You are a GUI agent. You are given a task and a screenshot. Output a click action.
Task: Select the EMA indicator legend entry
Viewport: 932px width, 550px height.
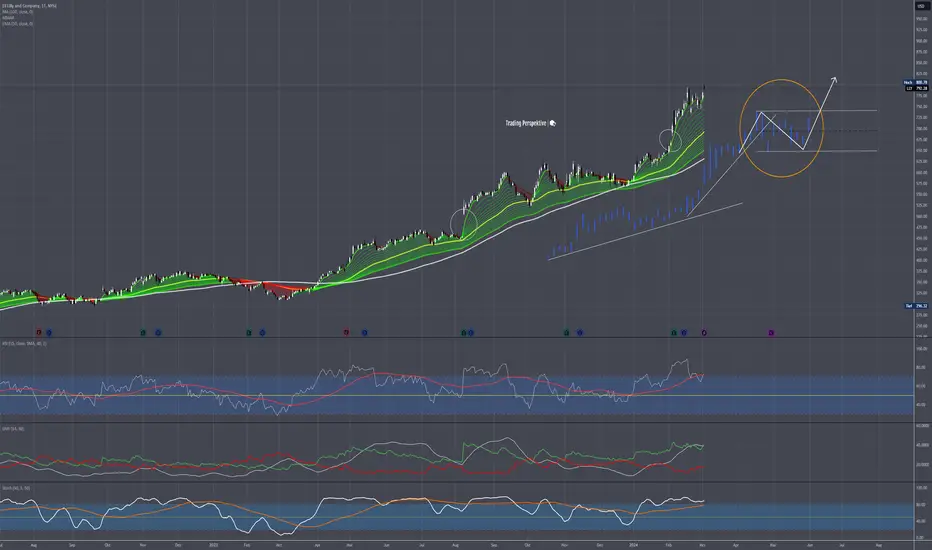[17, 24]
